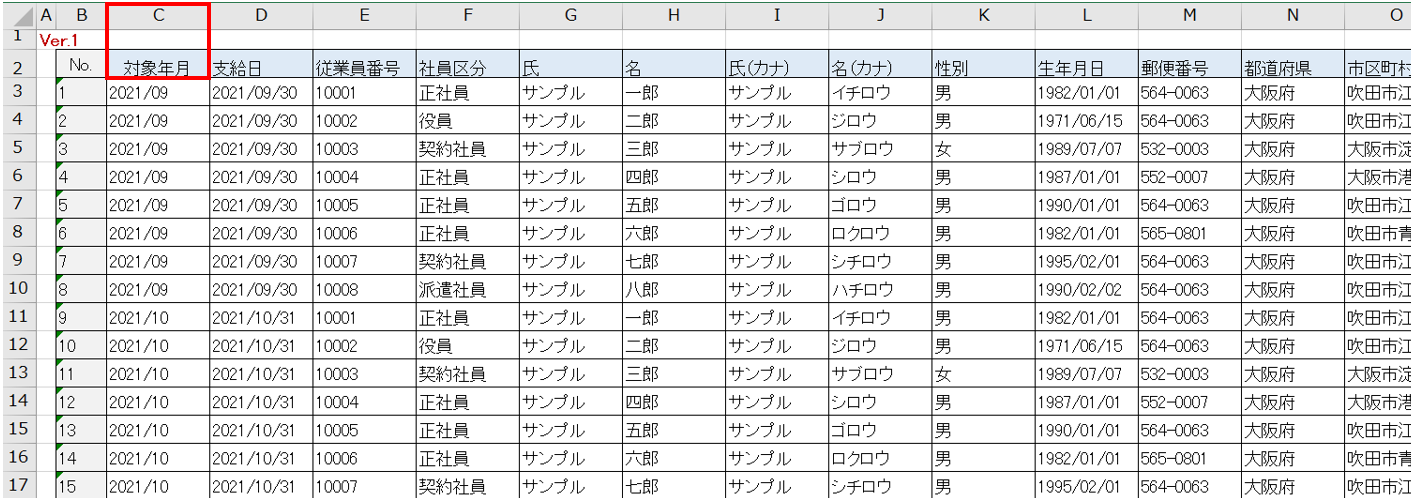This screenshot has width=1411, height=498.
Task: Select postal code 565-0801 in row 8
Action: [x=1189, y=233]
